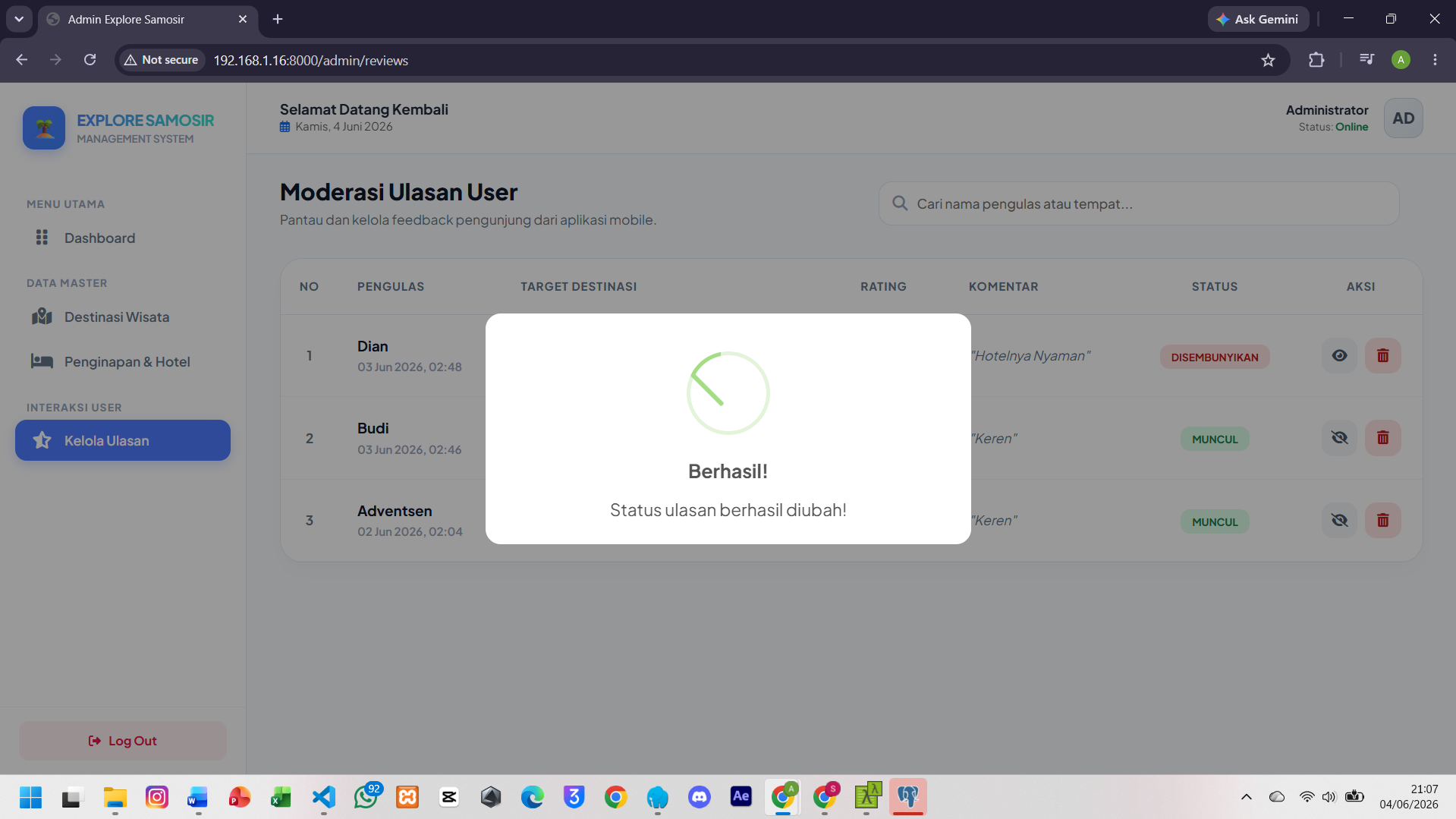This screenshot has width=1456, height=819.
Task: Click the reviewer name Adventsen
Action: [x=395, y=511]
